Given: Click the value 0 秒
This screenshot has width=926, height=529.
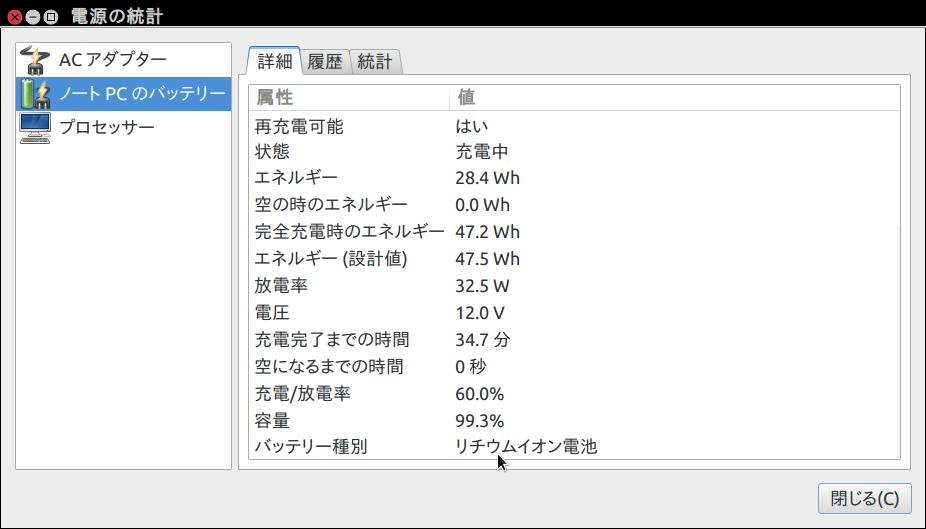Looking at the screenshot, I should click(471, 367).
